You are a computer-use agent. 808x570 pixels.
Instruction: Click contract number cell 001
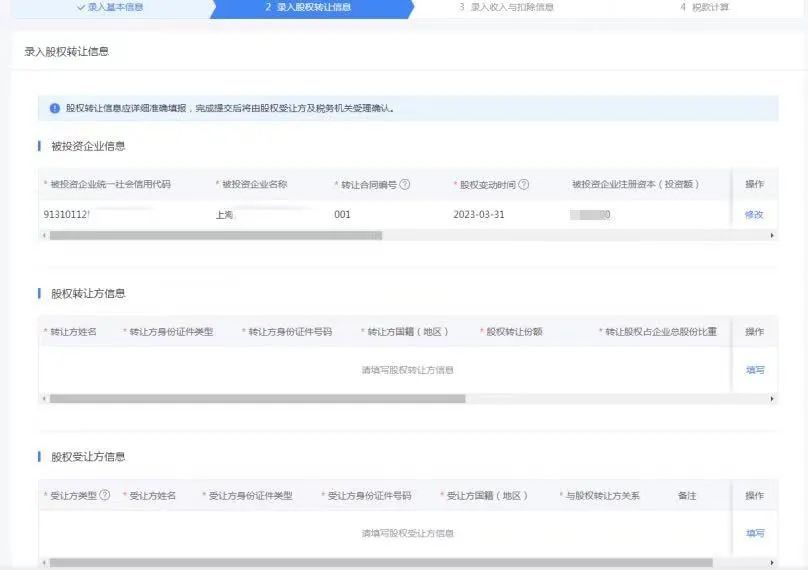[x=342, y=214]
